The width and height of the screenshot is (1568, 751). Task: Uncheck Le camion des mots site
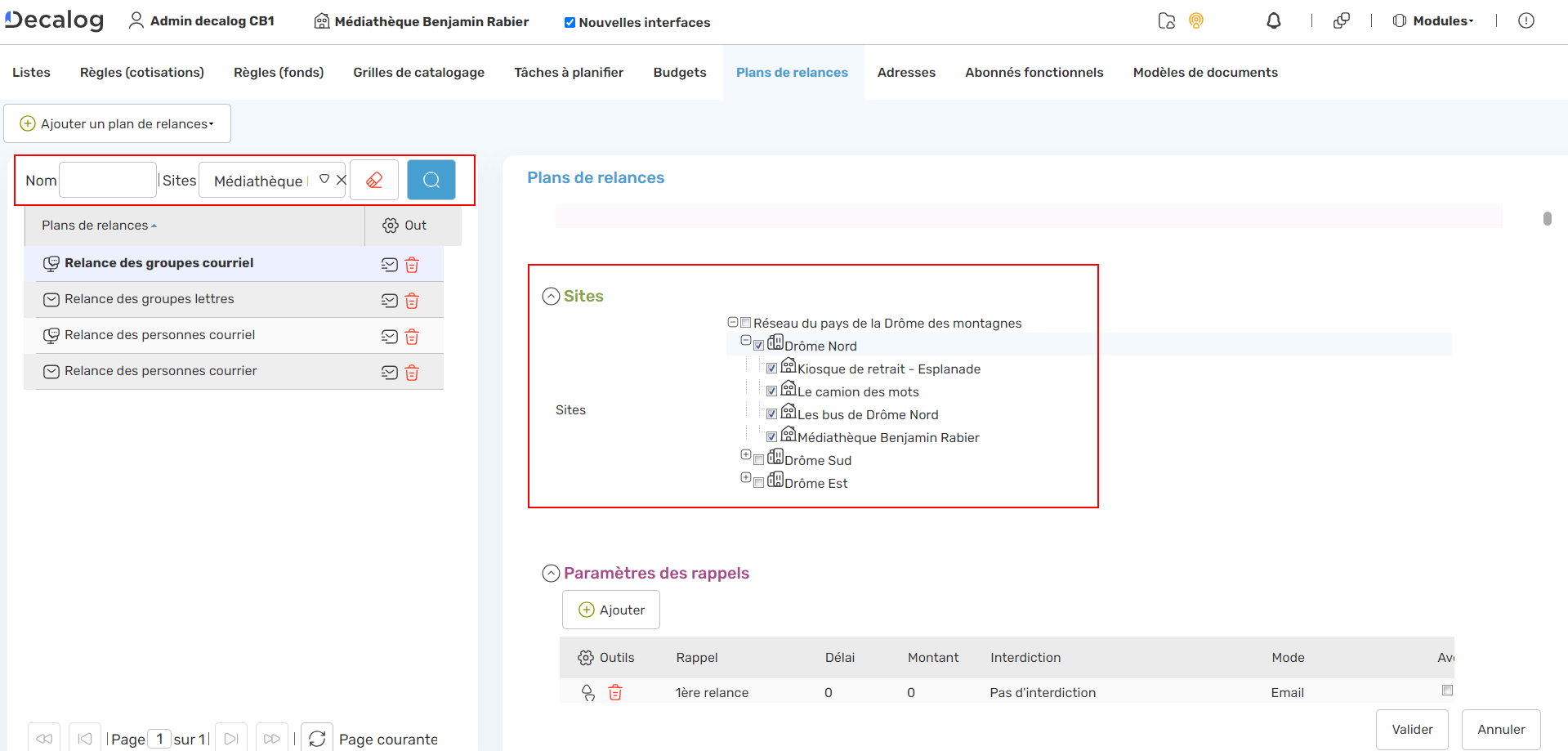click(771, 391)
